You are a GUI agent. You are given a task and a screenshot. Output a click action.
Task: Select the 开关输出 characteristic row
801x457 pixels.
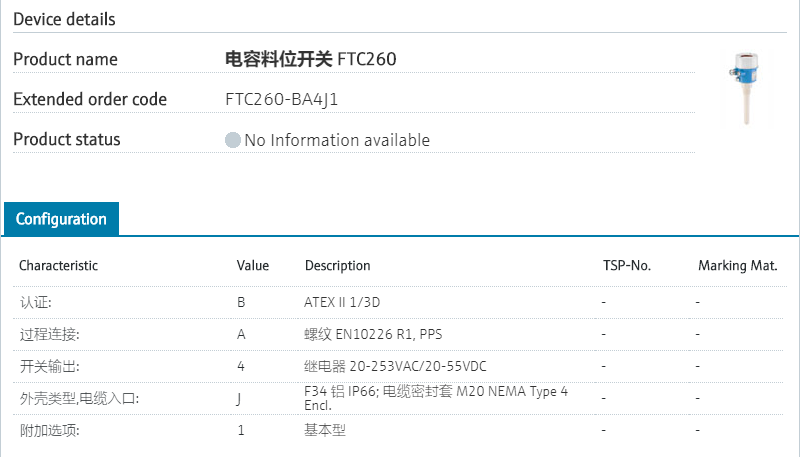[x=49, y=366]
